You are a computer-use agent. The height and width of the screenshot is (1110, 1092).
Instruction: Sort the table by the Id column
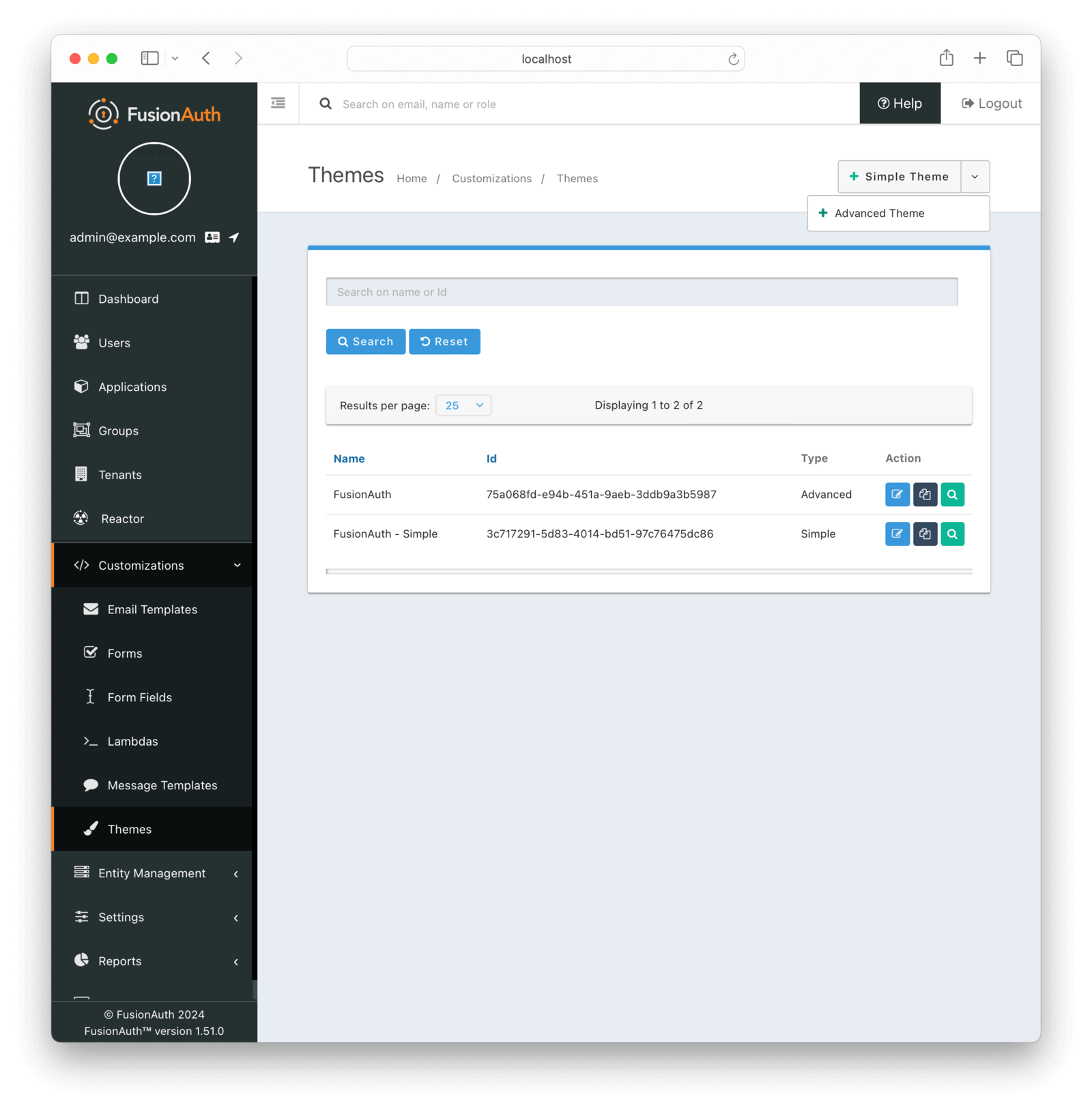(491, 458)
